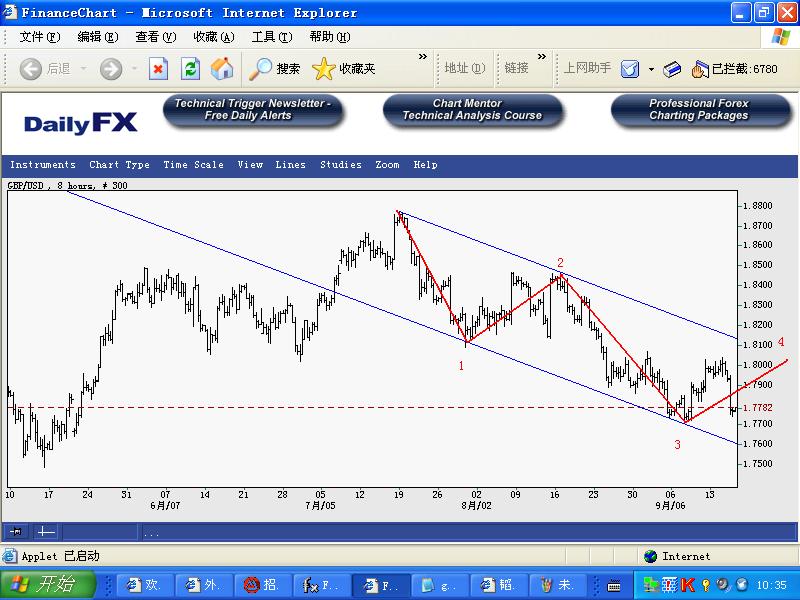Screen dimensions: 800x600
Task: Expand the forward button history dropdown
Action: pos(134,69)
